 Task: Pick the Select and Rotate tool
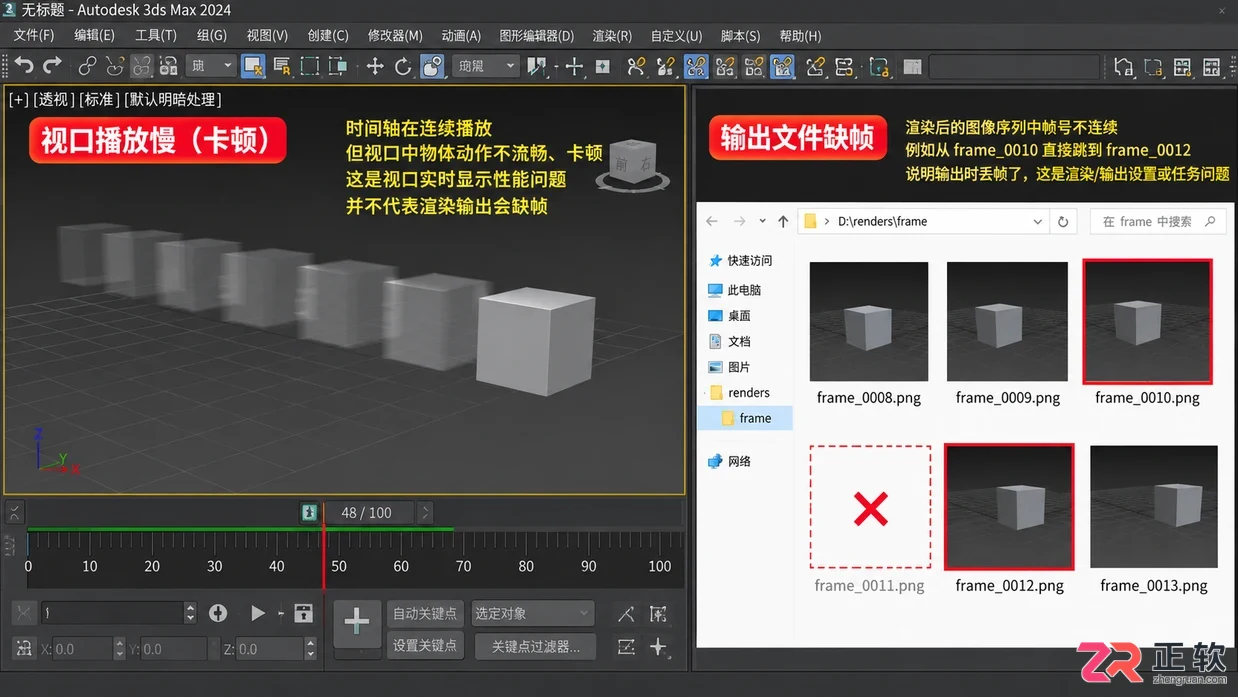click(403, 66)
